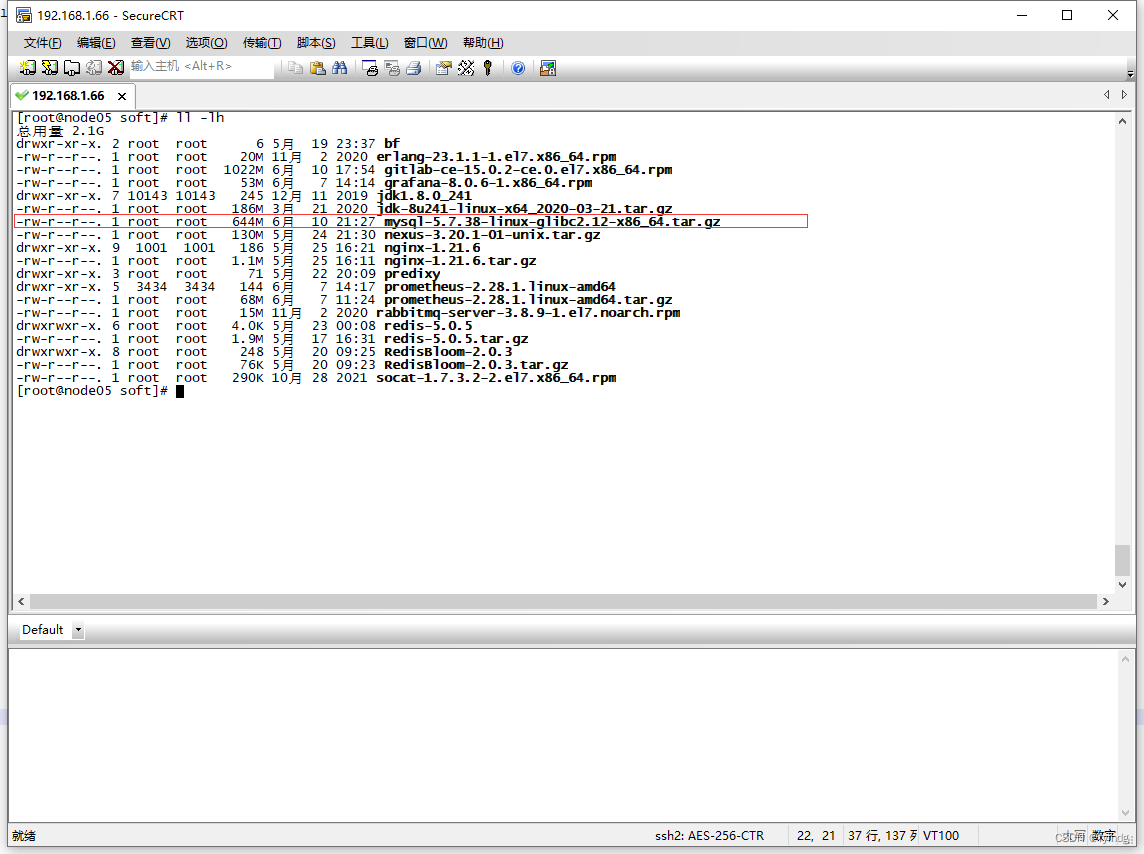Click the 就绪 status bar text
Image resolution: width=1144 pixels, height=854 pixels.
pyautogui.click(x=24, y=836)
